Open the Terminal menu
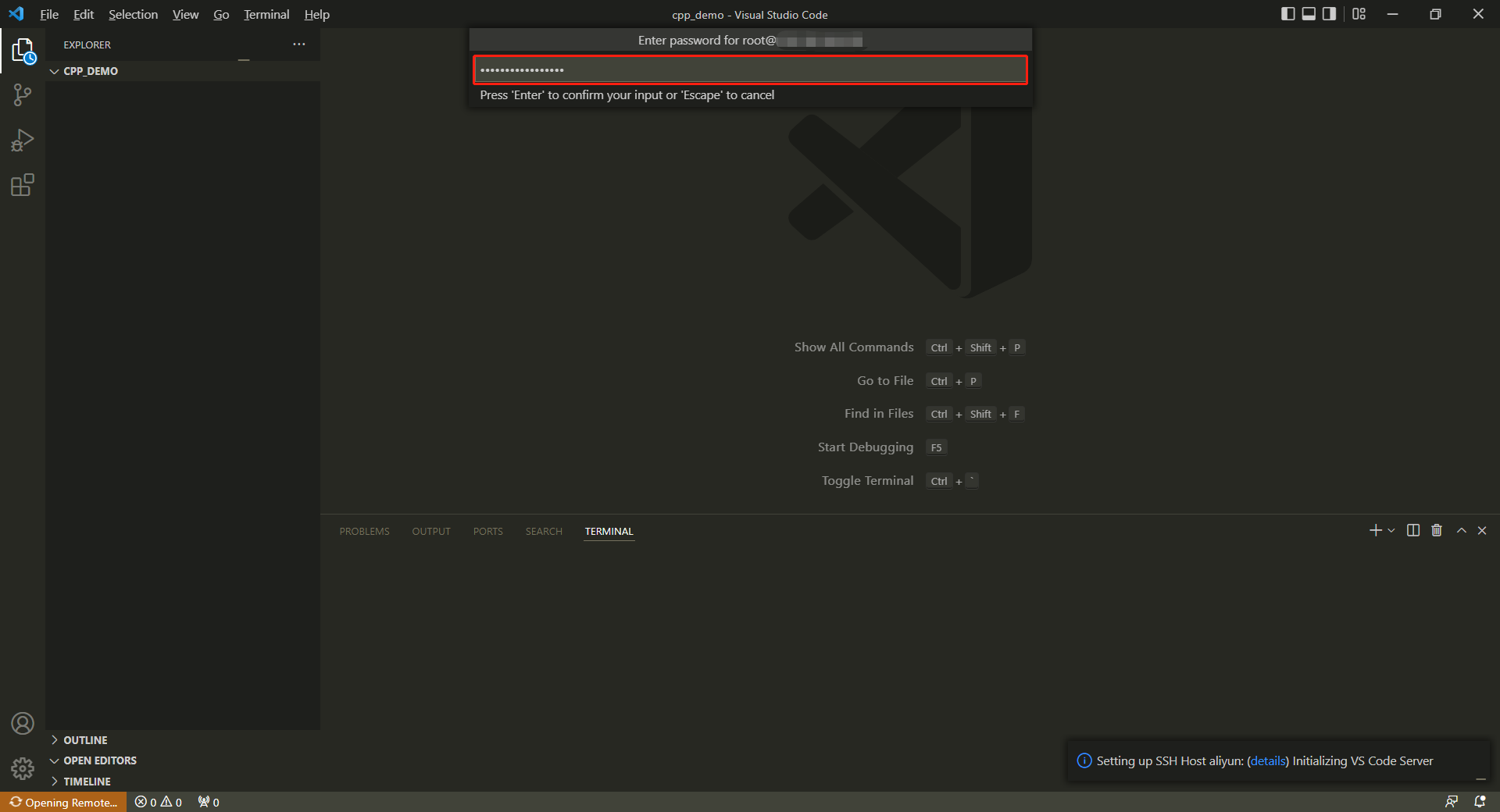1500x812 pixels. tap(266, 14)
